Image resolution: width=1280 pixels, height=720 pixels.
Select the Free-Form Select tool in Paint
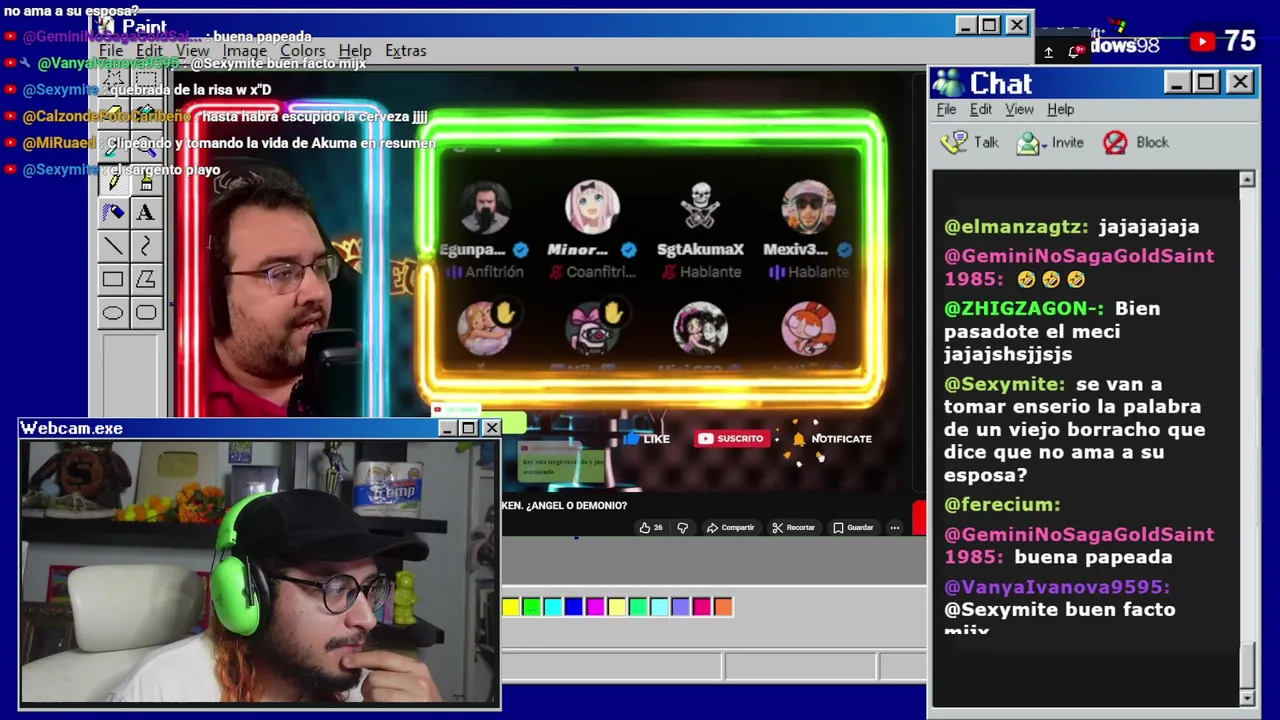click(x=113, y=79)
